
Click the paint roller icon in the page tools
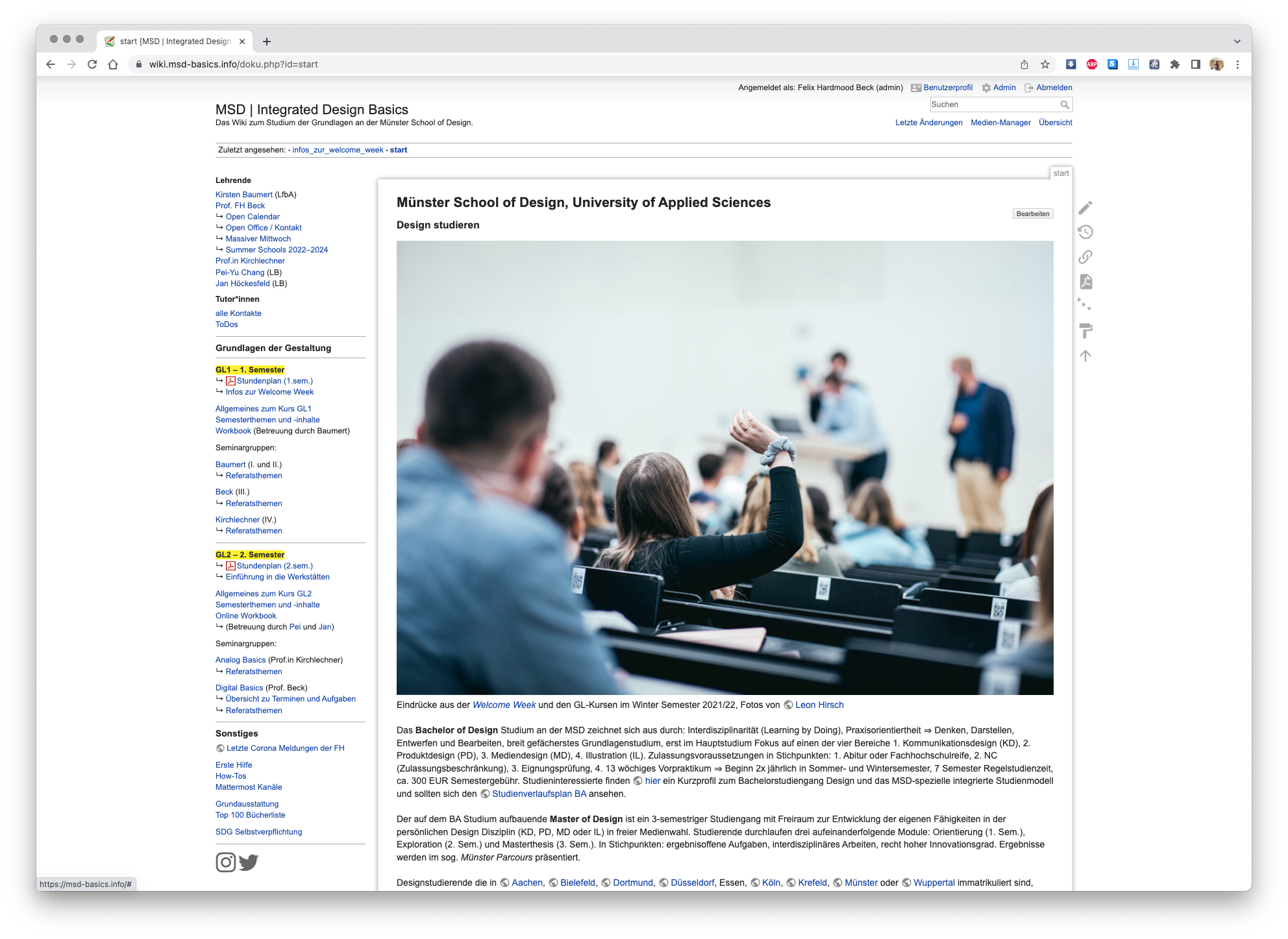coord(1085,331)
